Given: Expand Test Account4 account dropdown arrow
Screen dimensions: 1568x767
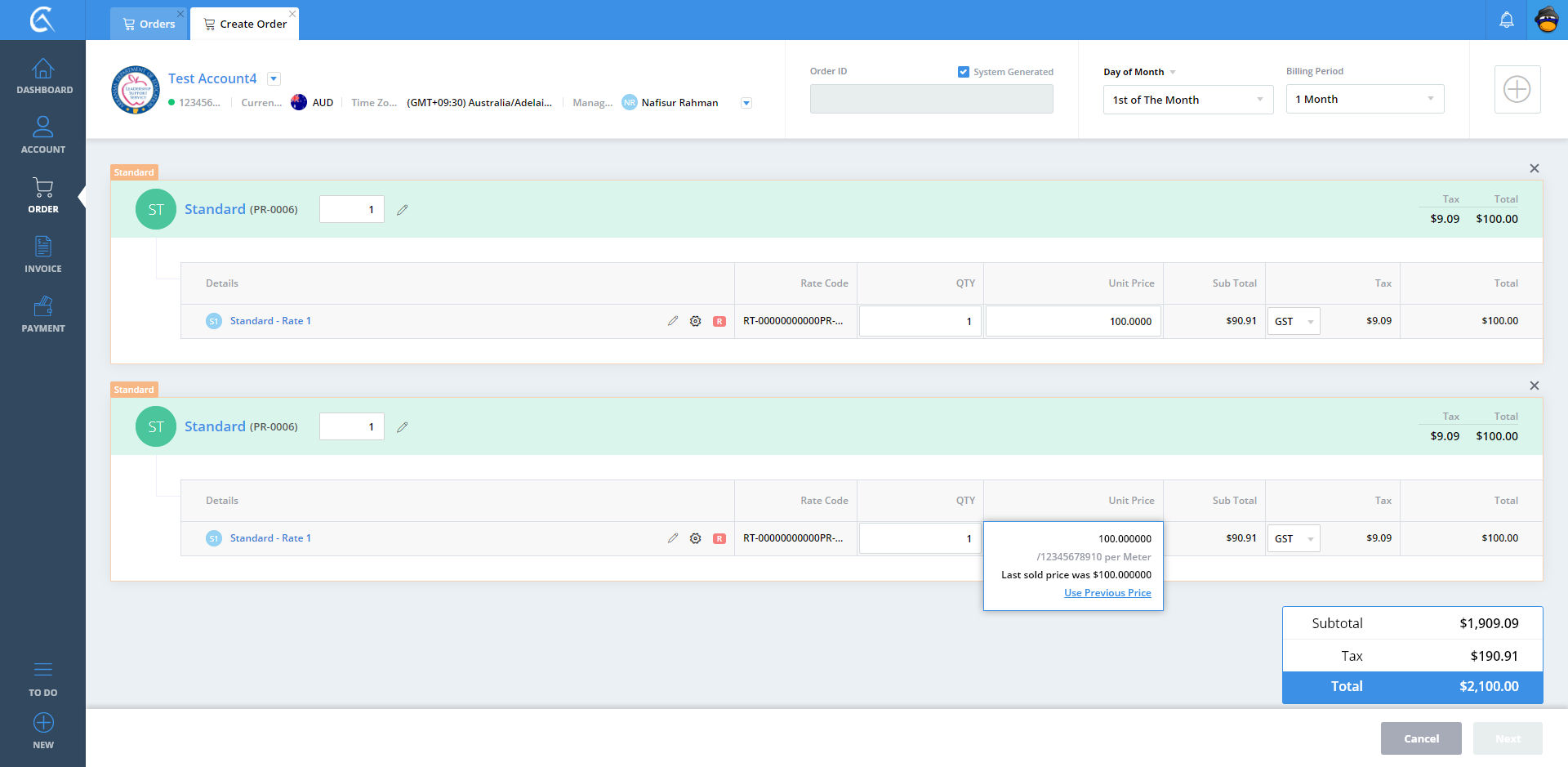Looking at the screenshot, I should pyautogui.click(x=274, y=78).
